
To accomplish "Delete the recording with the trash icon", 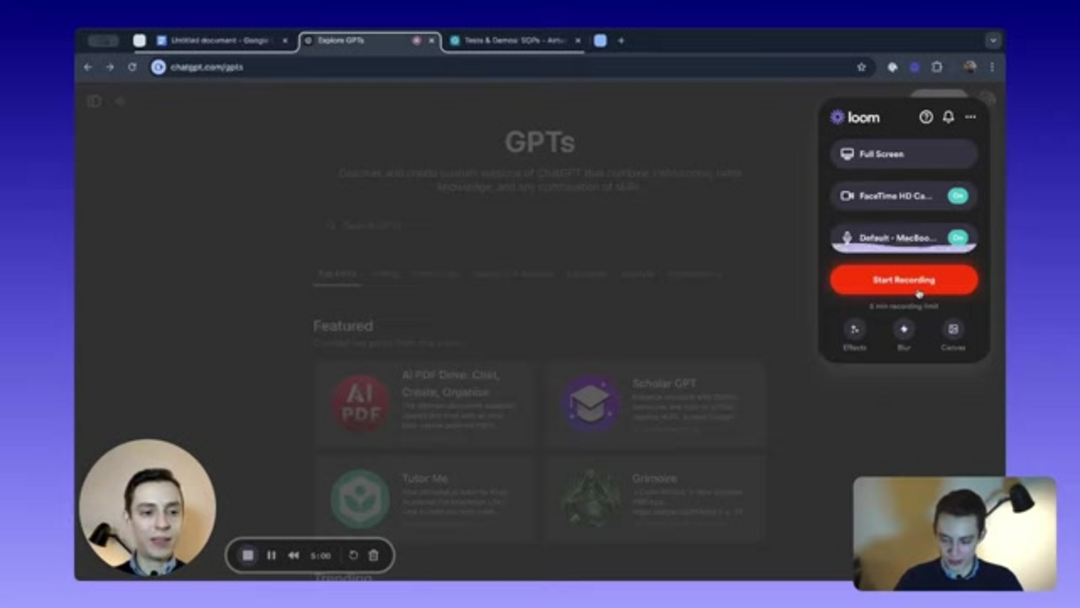I will point(374,555).
